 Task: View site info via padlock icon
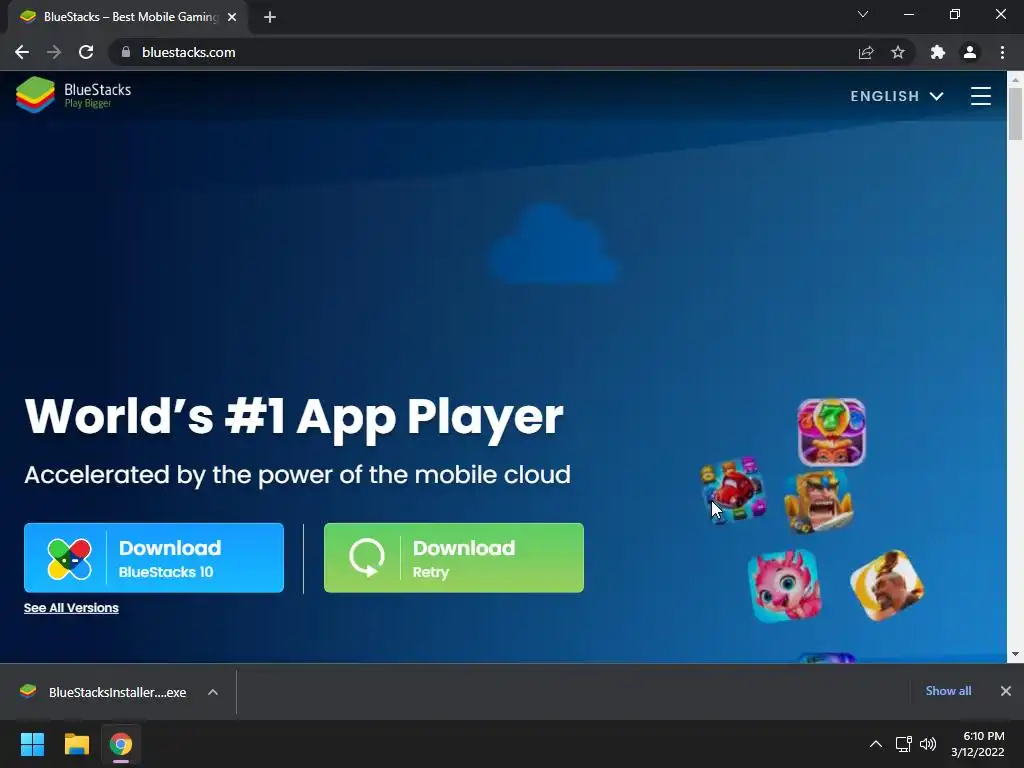(126, 52)
